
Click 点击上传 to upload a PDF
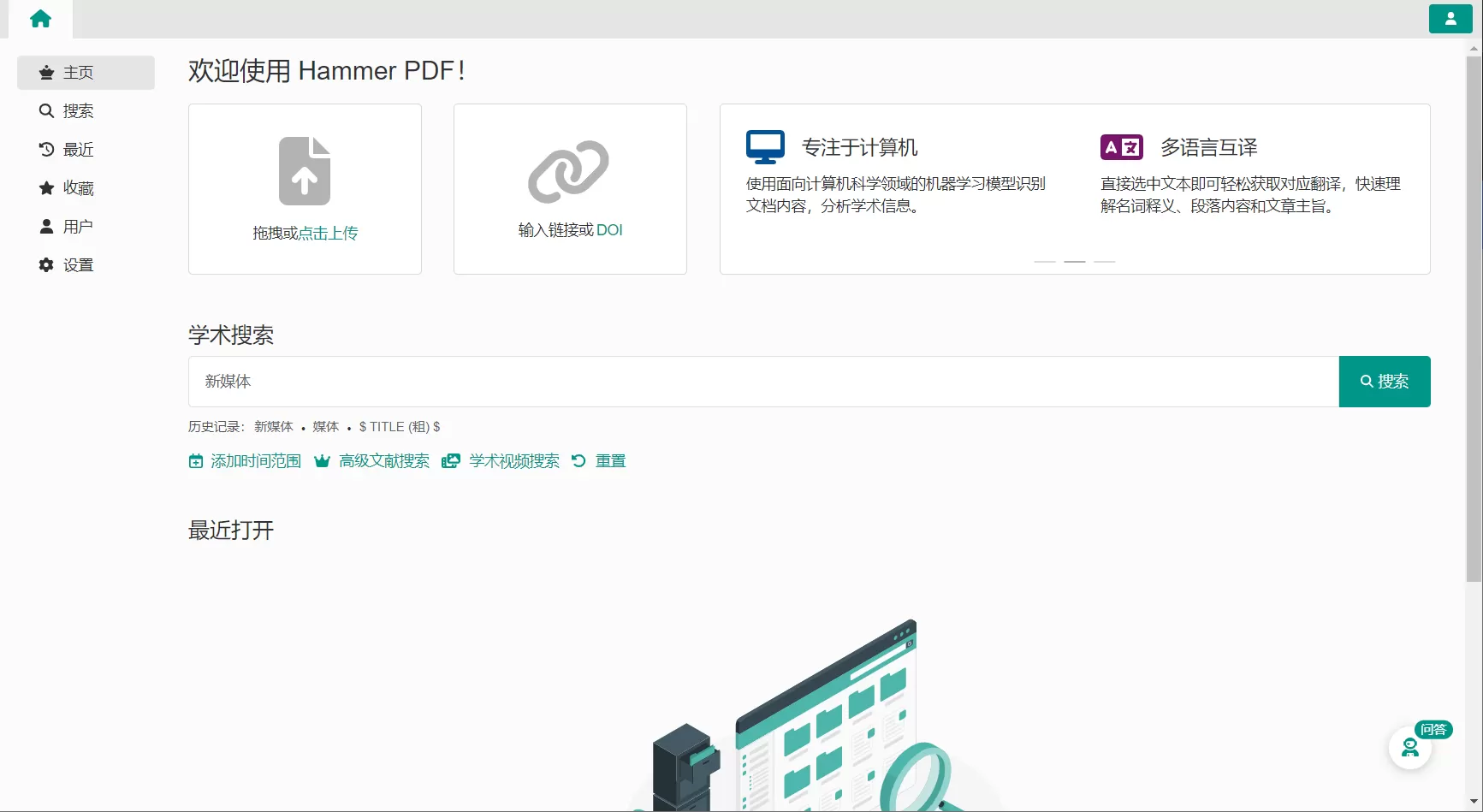click(x=329, y=233)
